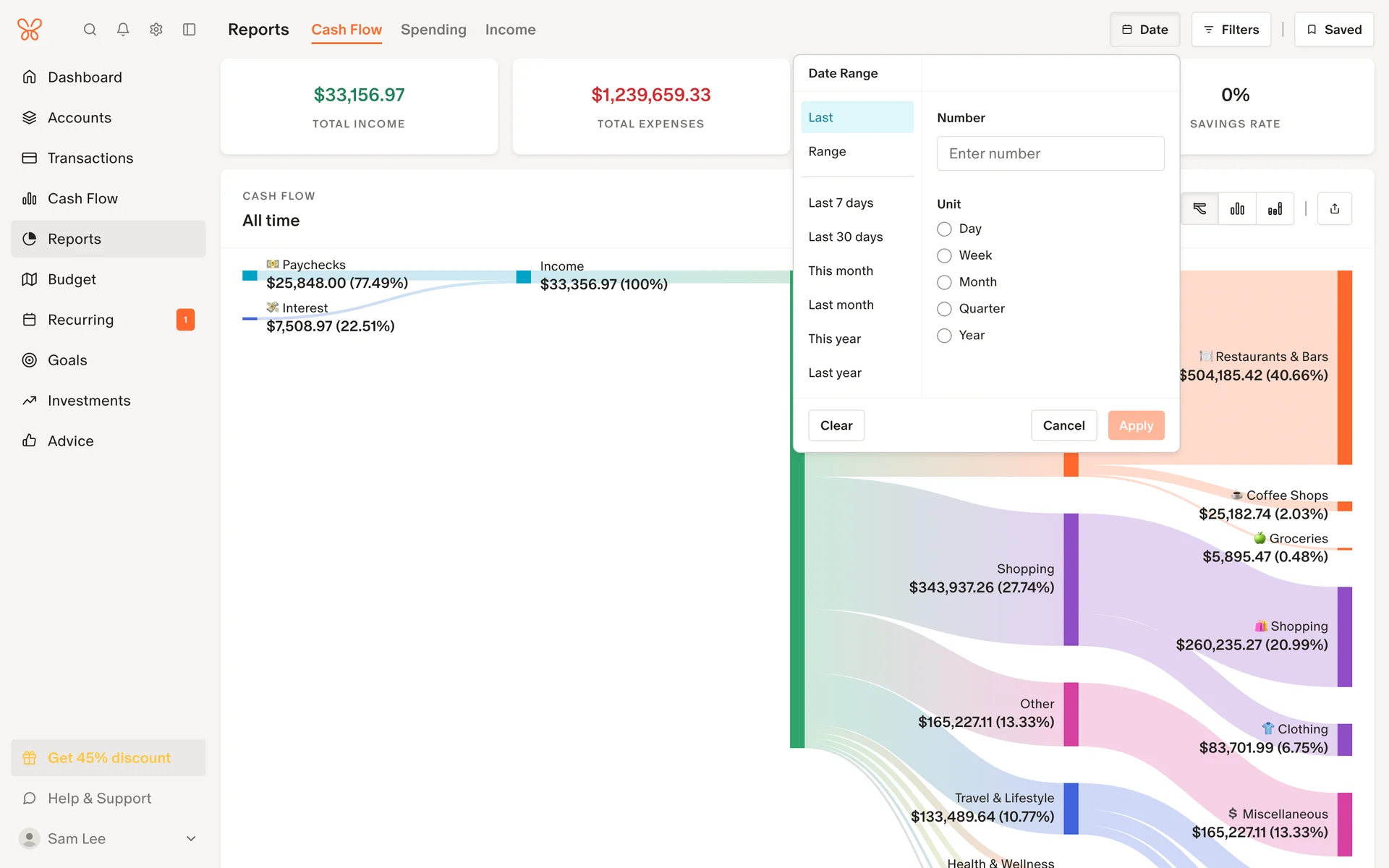Click the search magnifier icon

[x=90, y=30]
